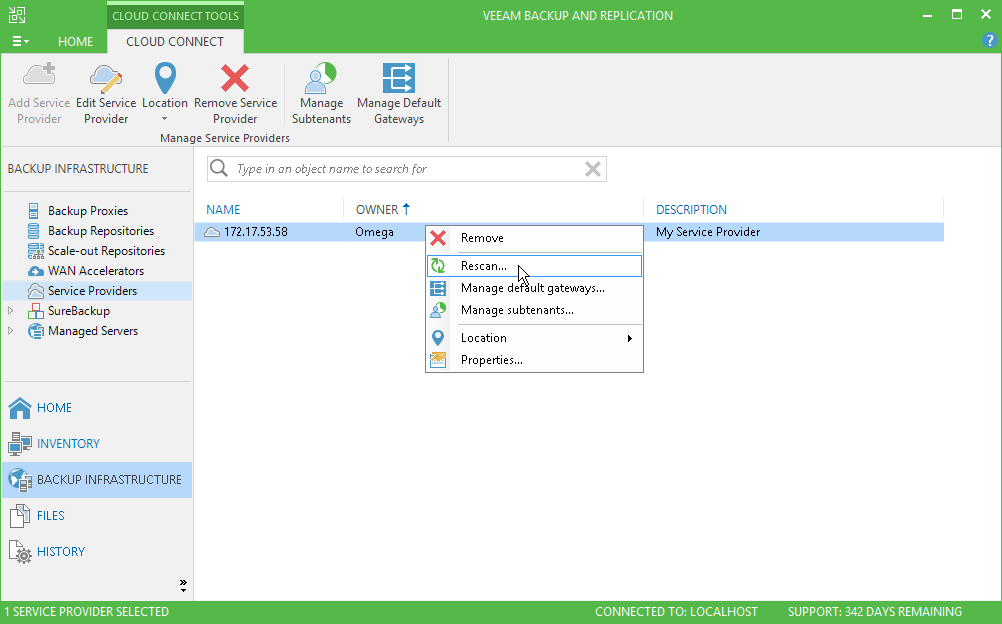Click the help question mark icon
The height and width of the screenshot is (624, 1002).
[989, 41]
